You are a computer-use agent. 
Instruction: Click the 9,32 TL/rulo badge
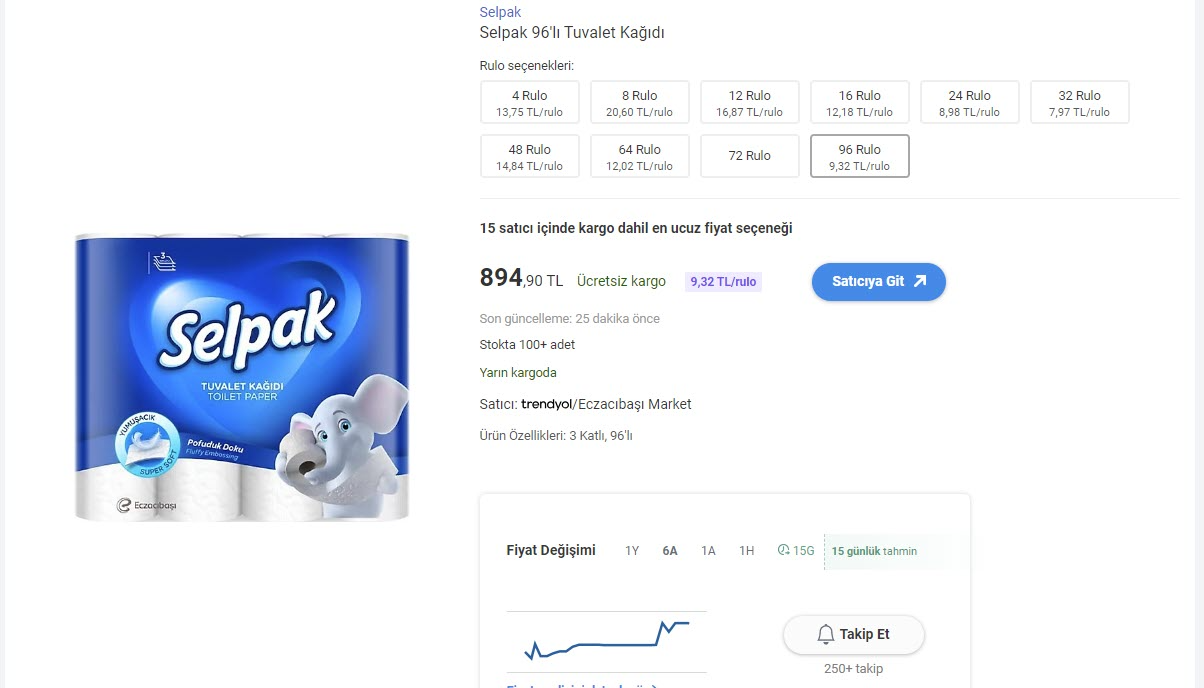point(723,281)
